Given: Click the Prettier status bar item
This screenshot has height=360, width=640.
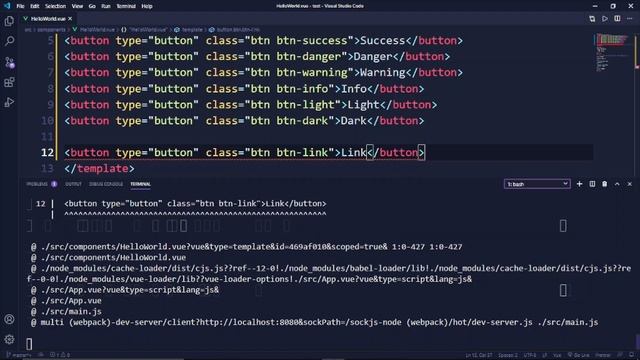Looking at the screenshot, I should pyautogui.click(x=603, y=355).
